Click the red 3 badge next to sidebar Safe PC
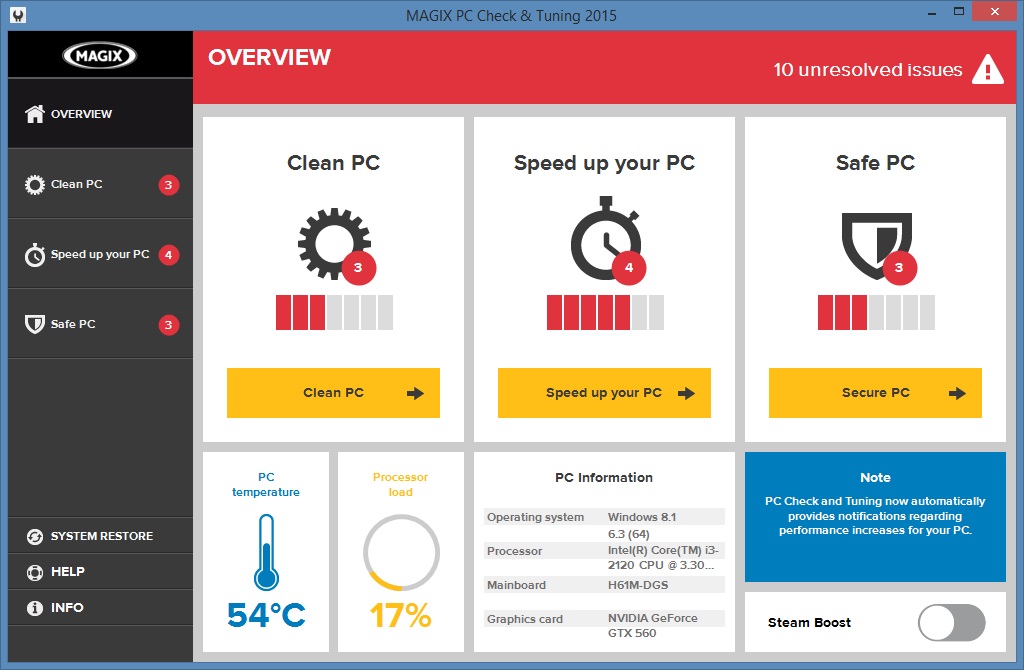Image resolution: width=1024 pixels, height=670 pixels. coord(168,325)
